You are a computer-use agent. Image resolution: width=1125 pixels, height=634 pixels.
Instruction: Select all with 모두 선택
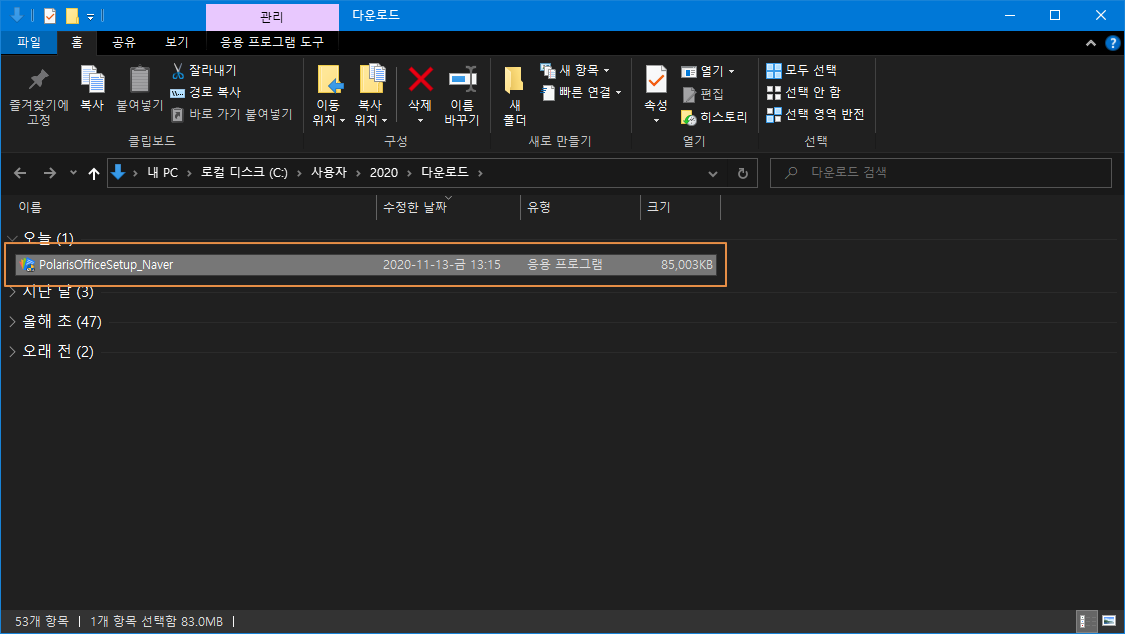(x=801, y=70)
